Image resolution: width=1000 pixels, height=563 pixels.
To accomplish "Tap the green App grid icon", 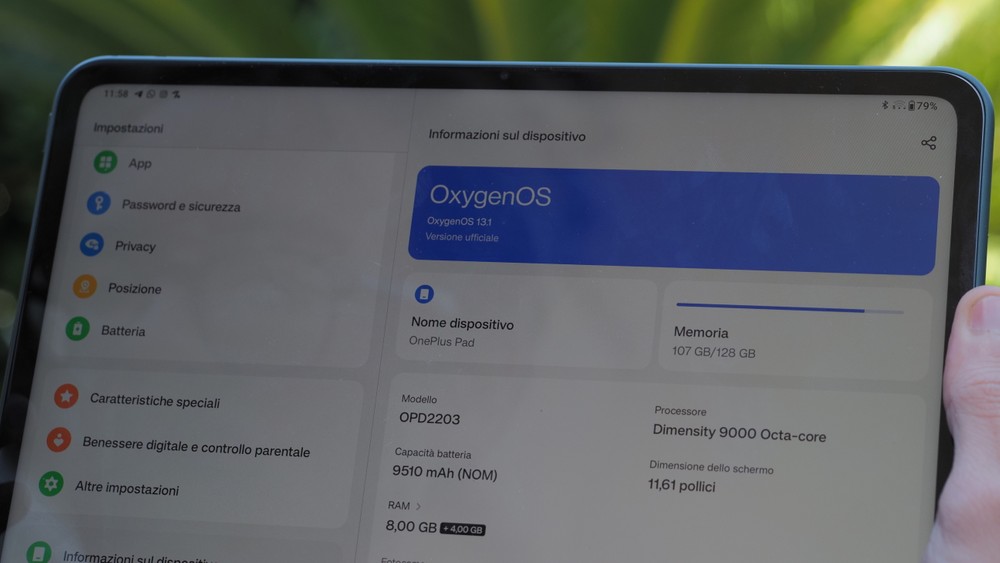I will (x=105, y=162).
